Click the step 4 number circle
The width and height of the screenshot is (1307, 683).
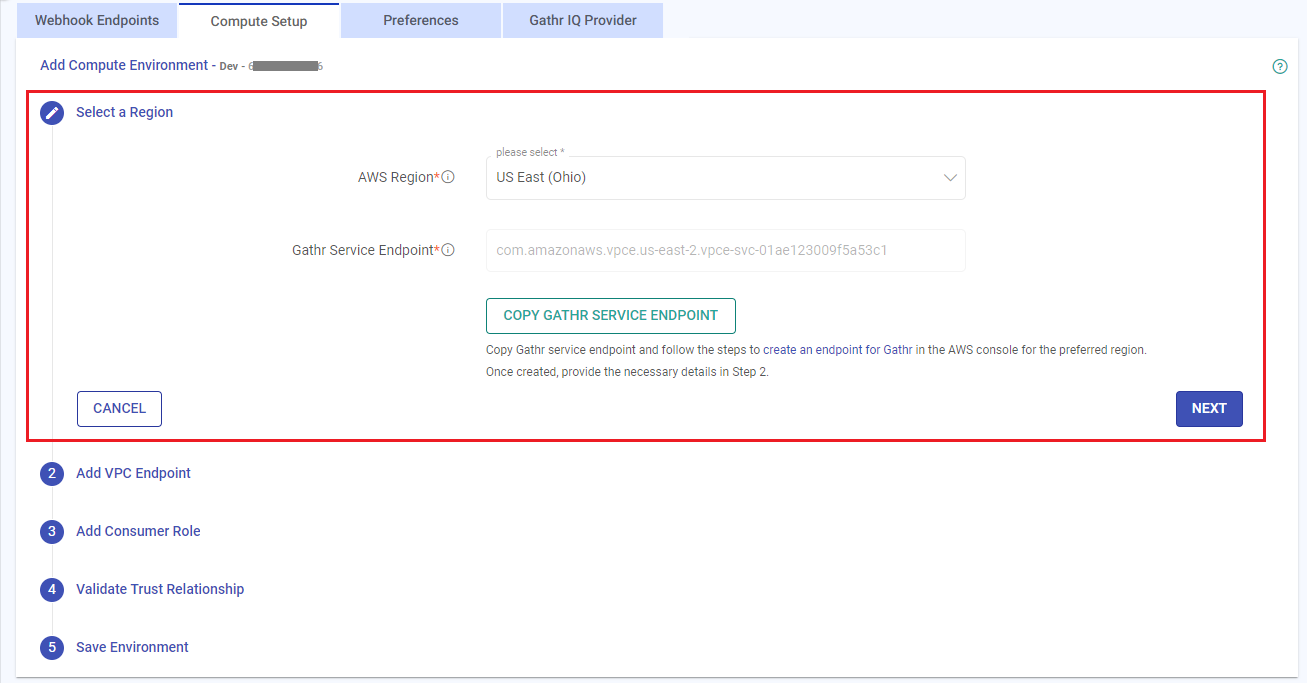click(52, 590)
